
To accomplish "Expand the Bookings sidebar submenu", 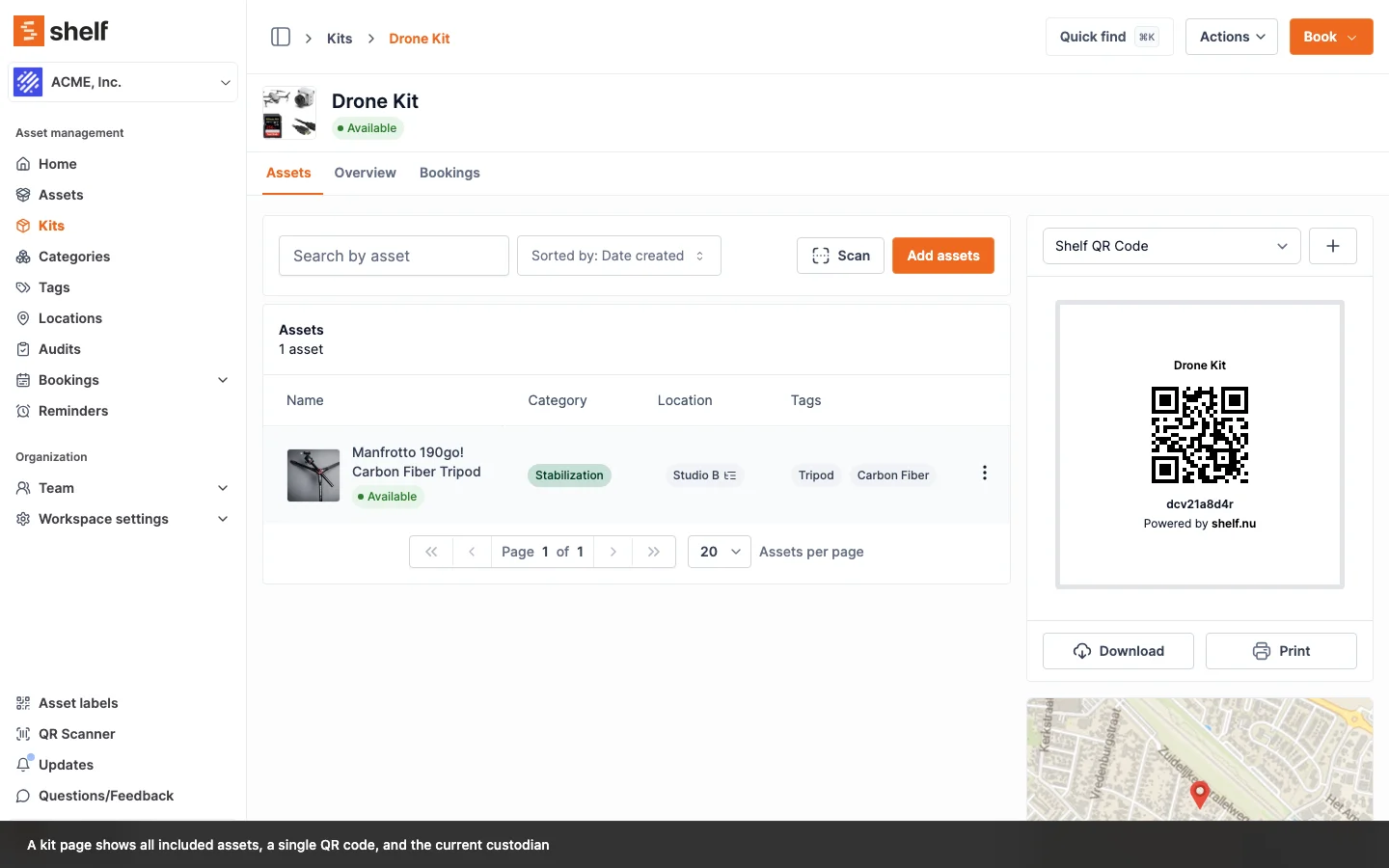I will coord(223,380).
